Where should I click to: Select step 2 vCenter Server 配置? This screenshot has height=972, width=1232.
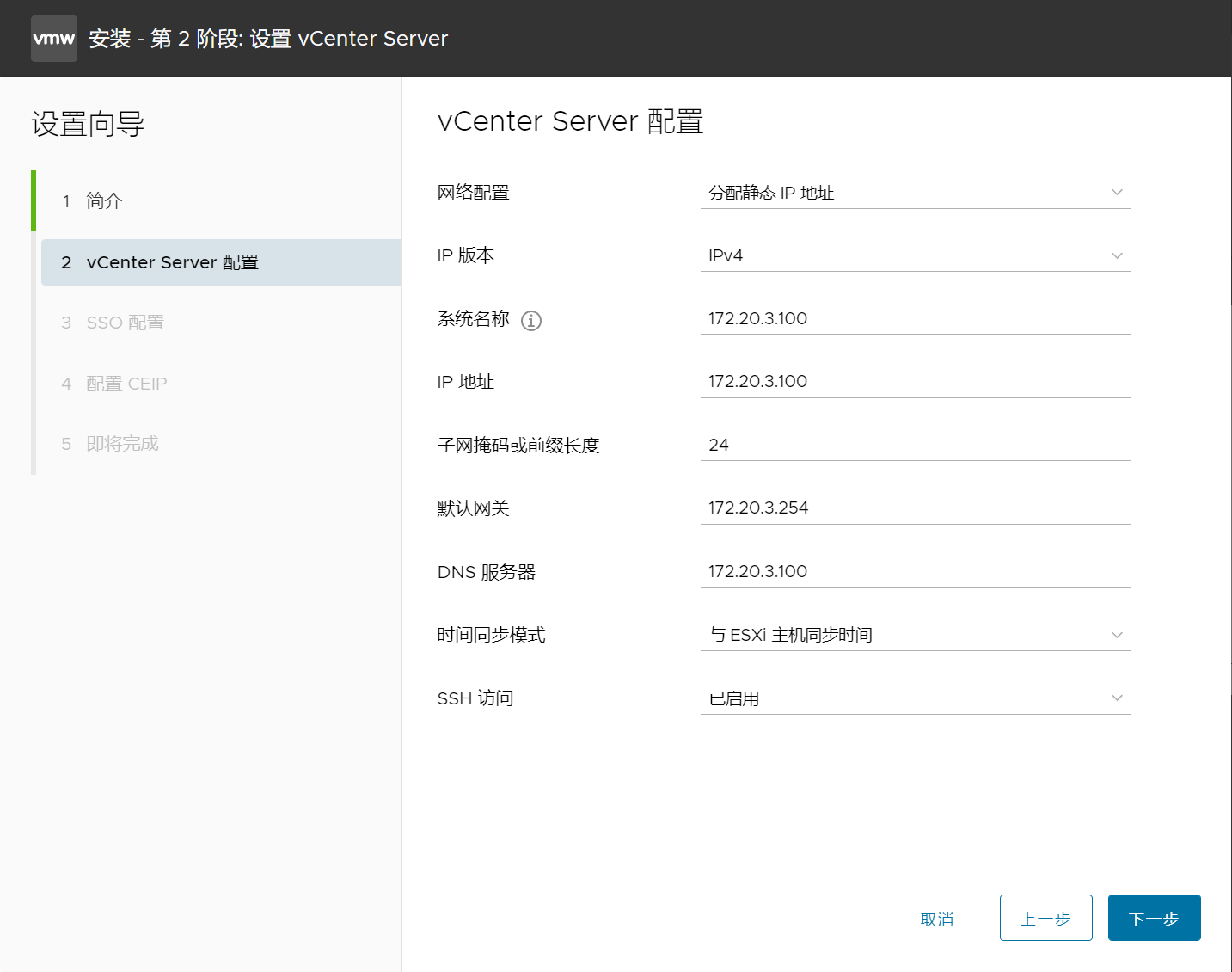pyautogui.click(x=221, y=262)
